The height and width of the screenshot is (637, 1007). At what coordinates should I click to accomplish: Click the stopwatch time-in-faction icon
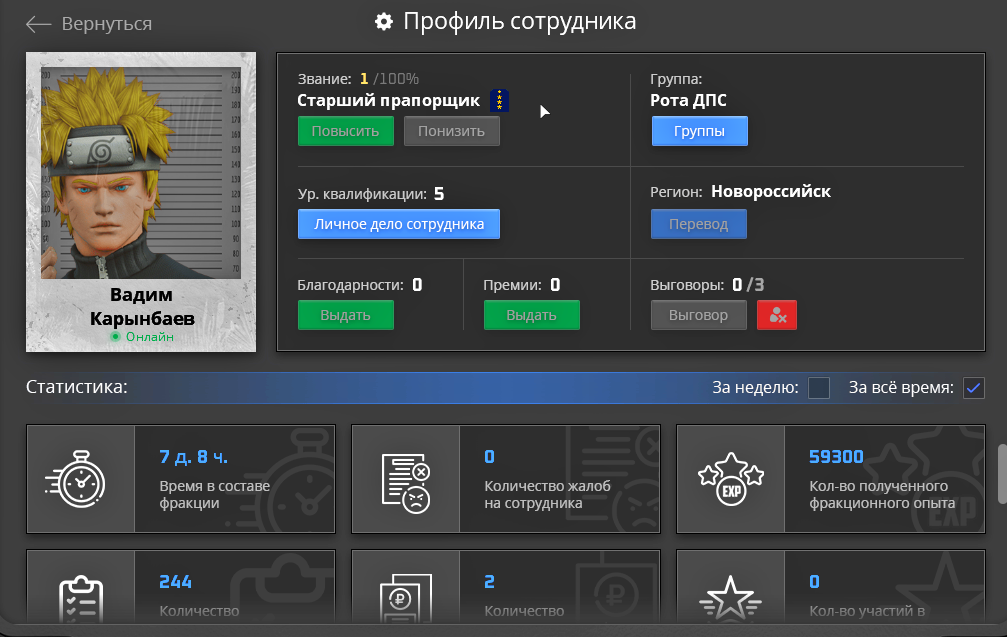(80, 479)
